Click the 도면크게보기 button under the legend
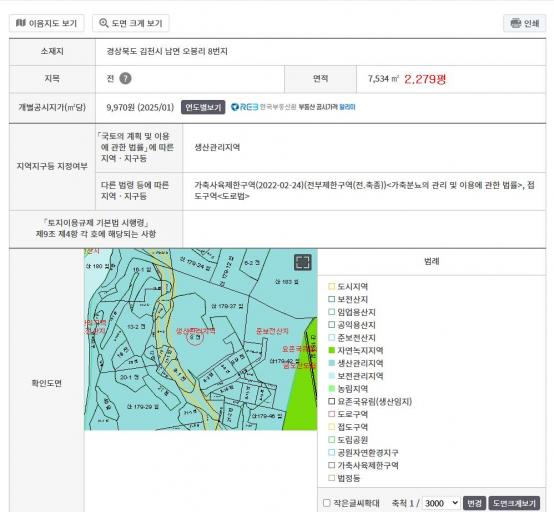This screenshot has width=554, height=512. (x=514, y=503)
